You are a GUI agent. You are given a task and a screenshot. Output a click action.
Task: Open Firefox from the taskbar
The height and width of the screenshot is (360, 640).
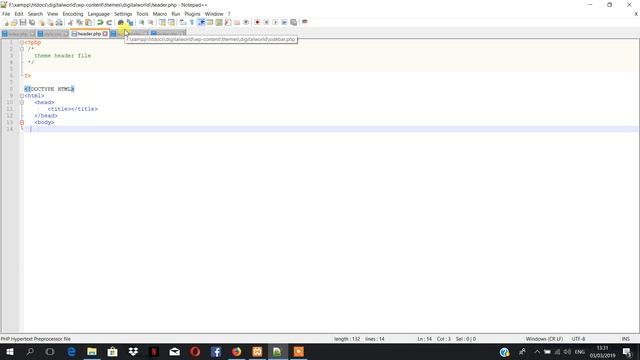(x=236, y=352)
